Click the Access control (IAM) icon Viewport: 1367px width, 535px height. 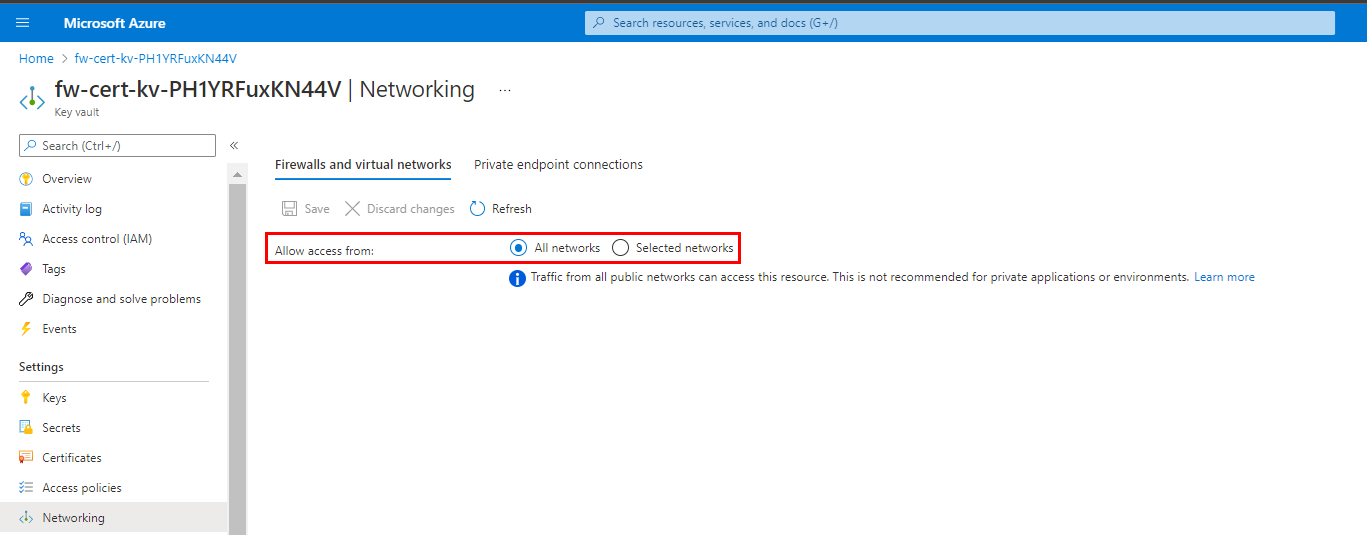[26, 239]
